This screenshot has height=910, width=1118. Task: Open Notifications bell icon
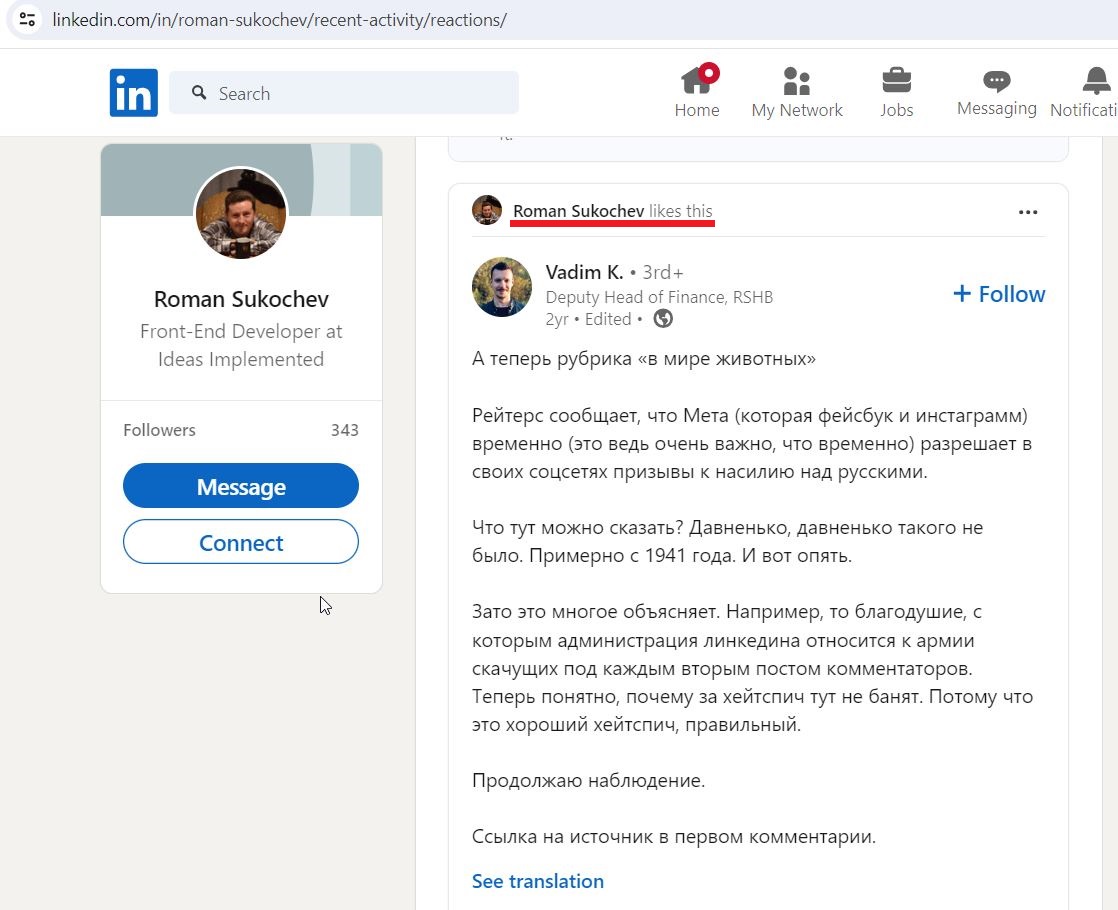(x=1096, y=81)
